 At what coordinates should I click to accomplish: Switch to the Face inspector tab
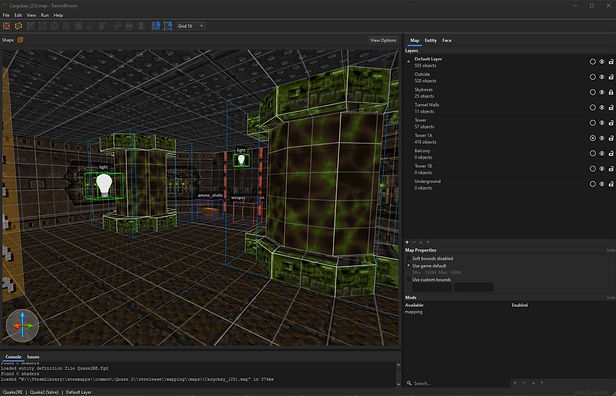[x=447, y=40]
